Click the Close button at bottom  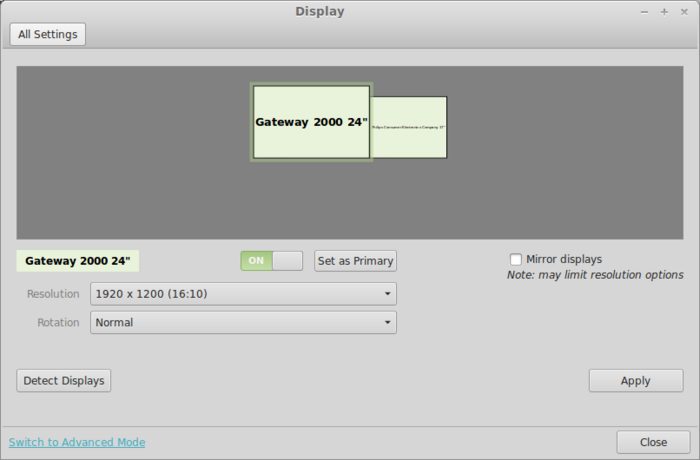[x=654, y=442]
